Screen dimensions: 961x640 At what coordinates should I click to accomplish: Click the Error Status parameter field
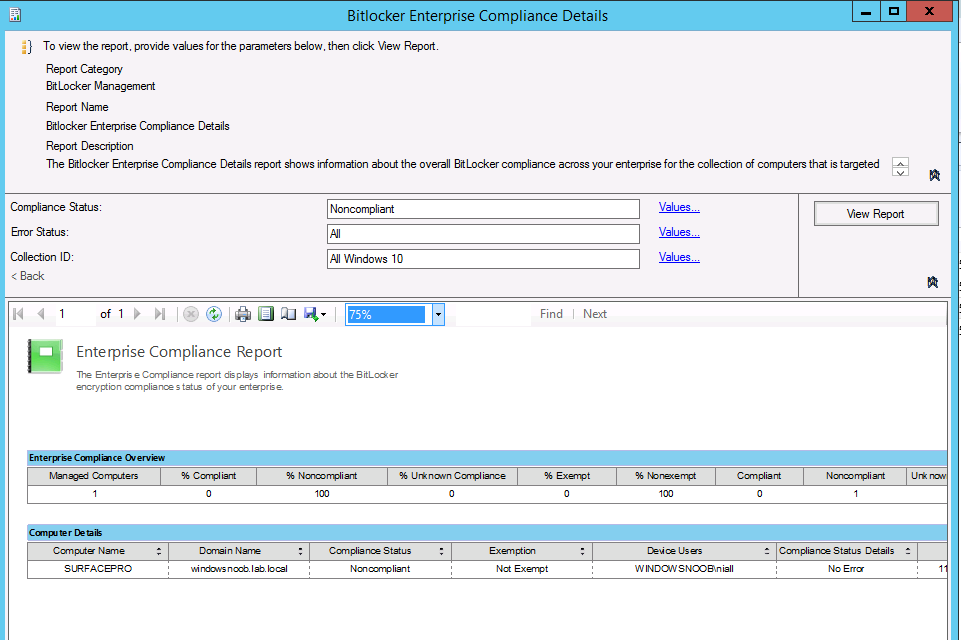(483, 234)
